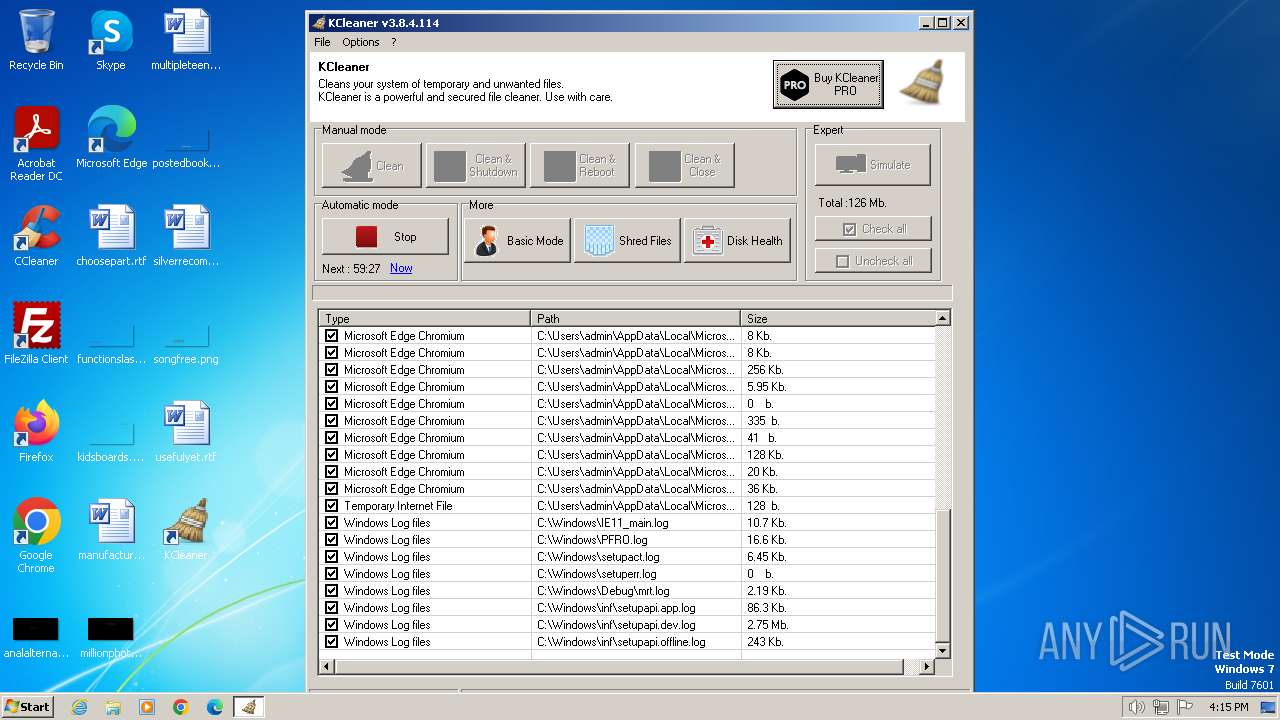The width and height of the screenshot is (1280, 720).
Task: Open the Start menu
Action: click(28, 707)
